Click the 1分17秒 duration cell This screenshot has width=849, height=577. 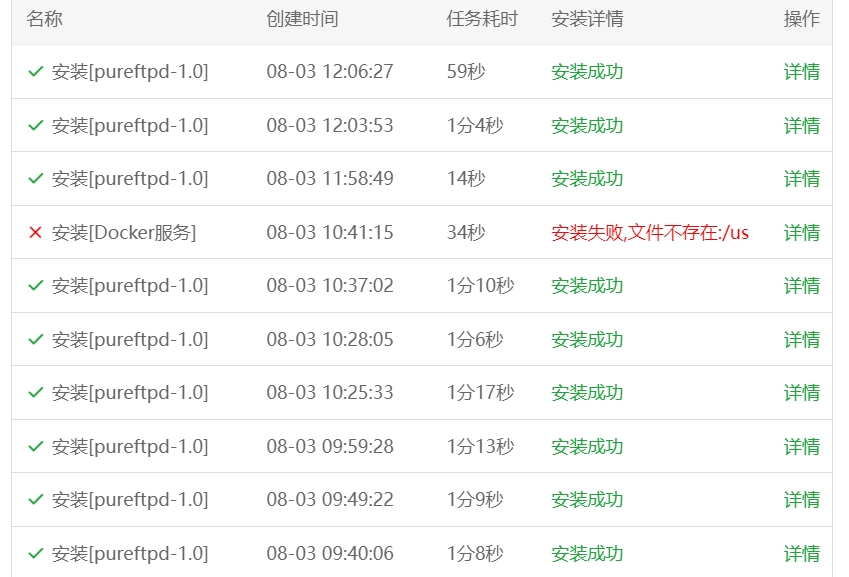point(480,393)
